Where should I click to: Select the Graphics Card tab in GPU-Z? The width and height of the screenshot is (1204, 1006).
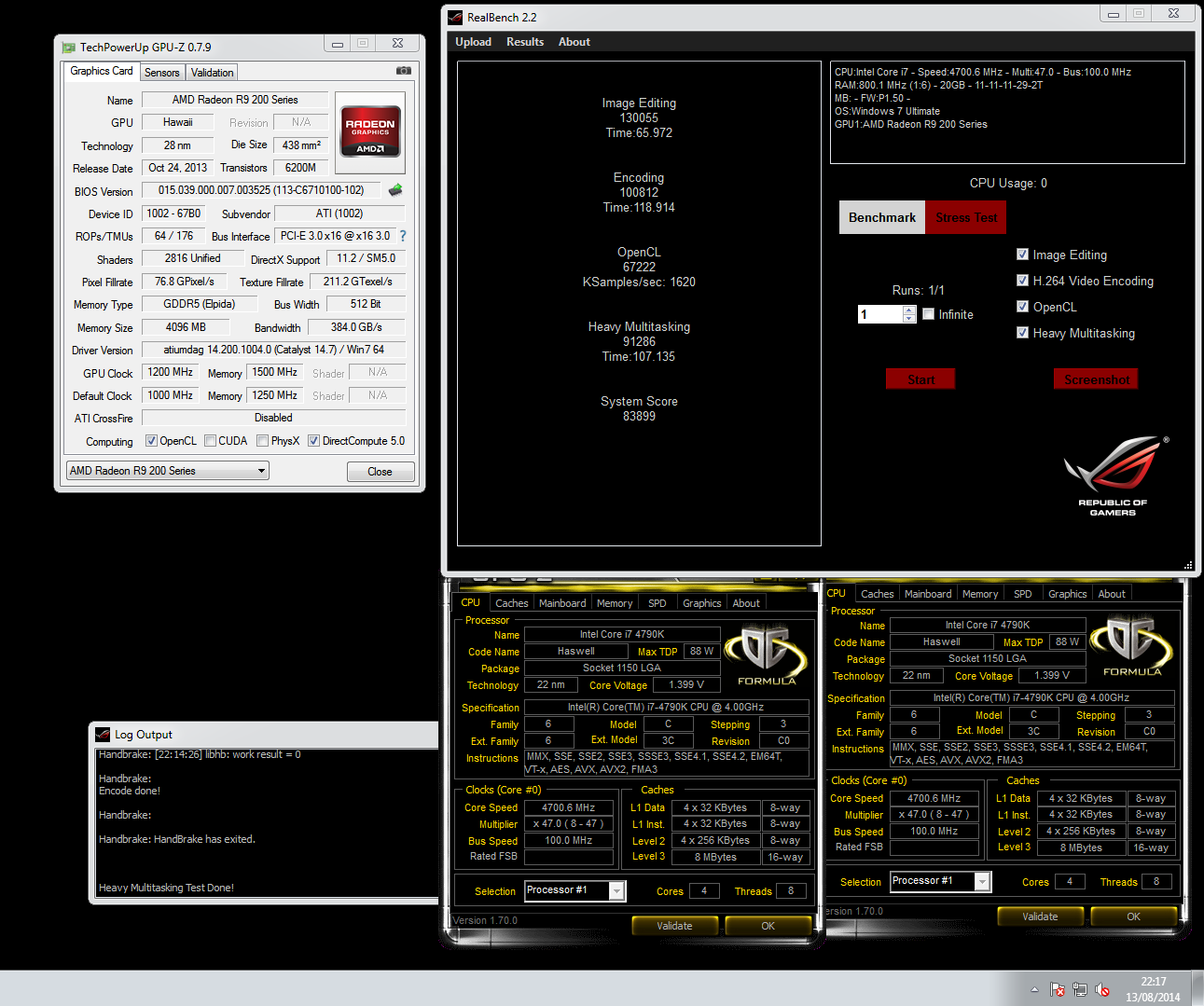(x=102, y=71)
